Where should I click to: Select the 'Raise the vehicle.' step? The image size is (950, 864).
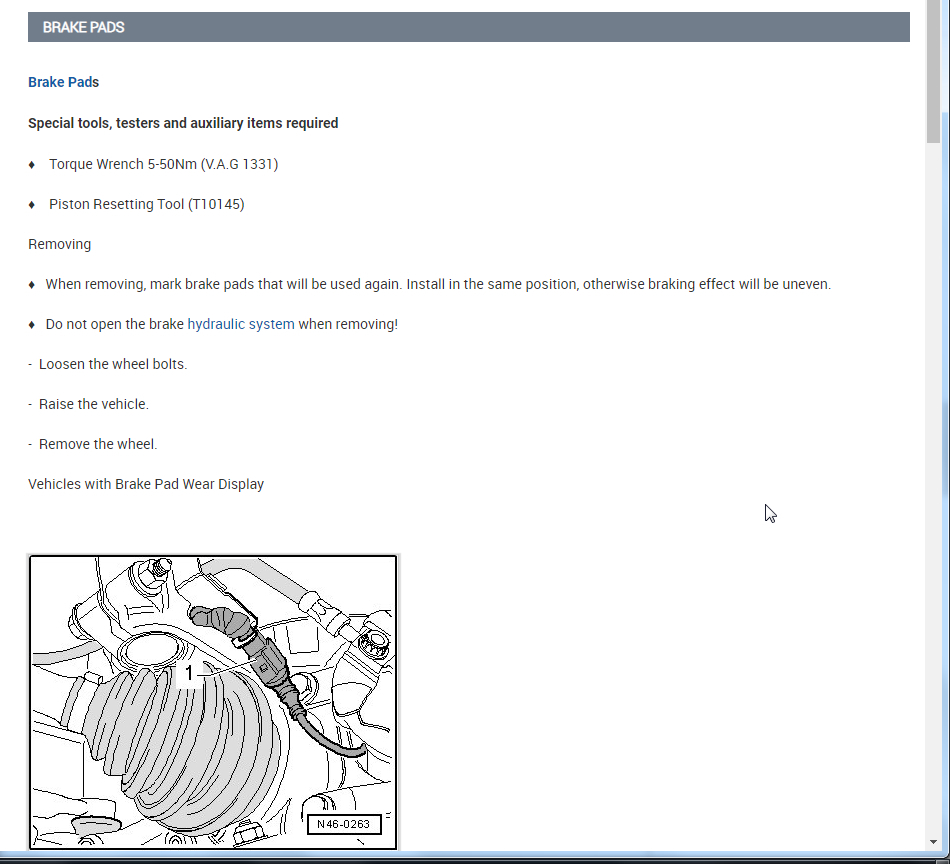tap(93, 404)
